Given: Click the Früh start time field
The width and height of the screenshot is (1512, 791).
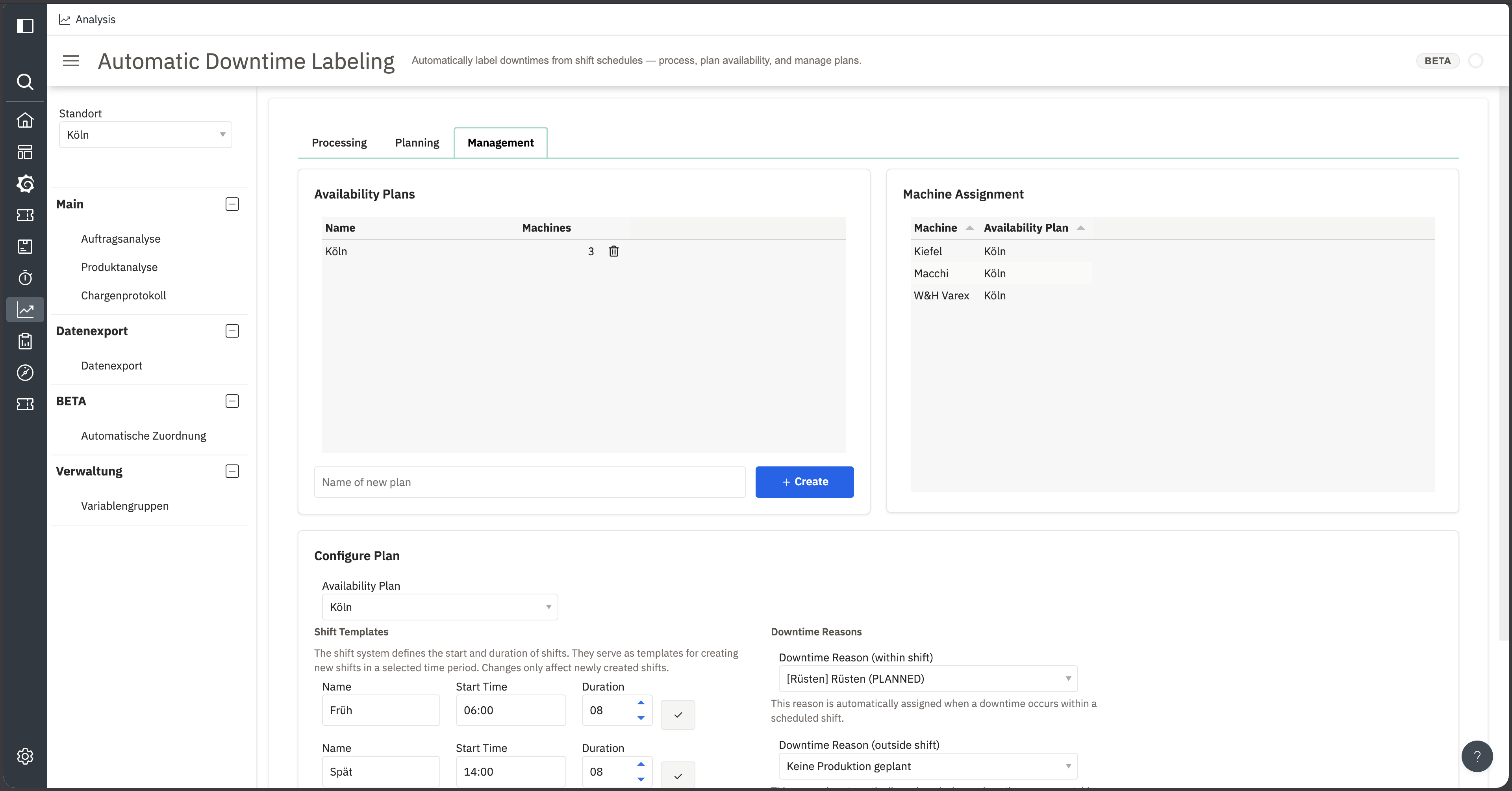Looking at the screenshot, I should click(511, 711).
